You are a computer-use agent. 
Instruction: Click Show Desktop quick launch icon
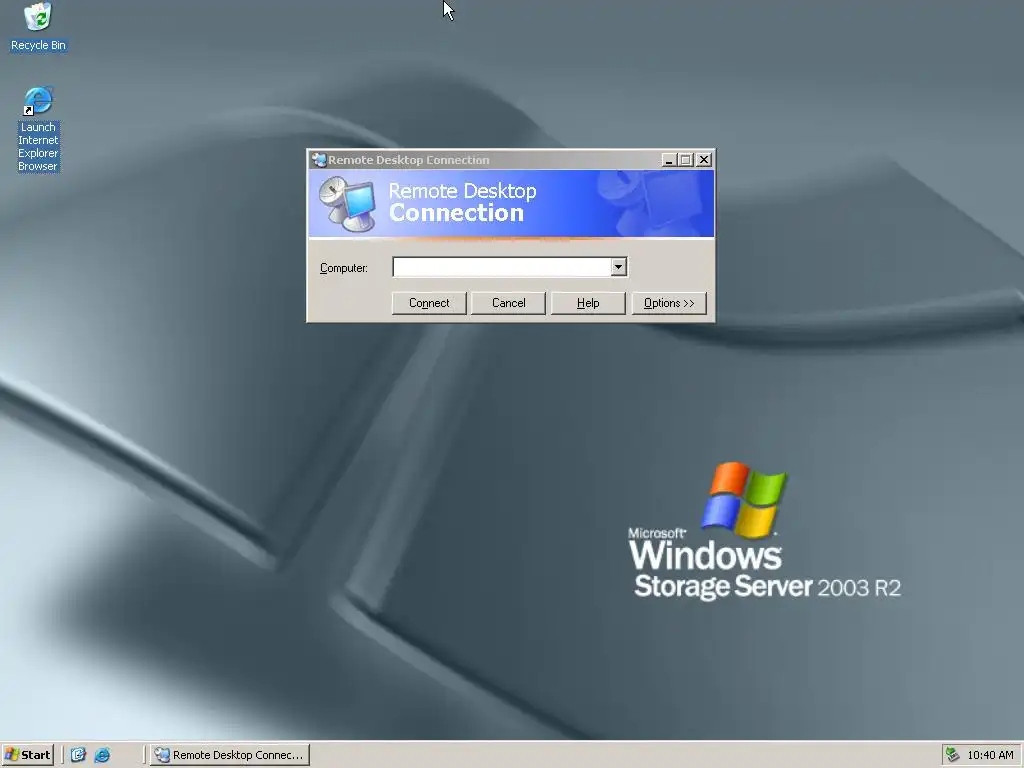78,755
